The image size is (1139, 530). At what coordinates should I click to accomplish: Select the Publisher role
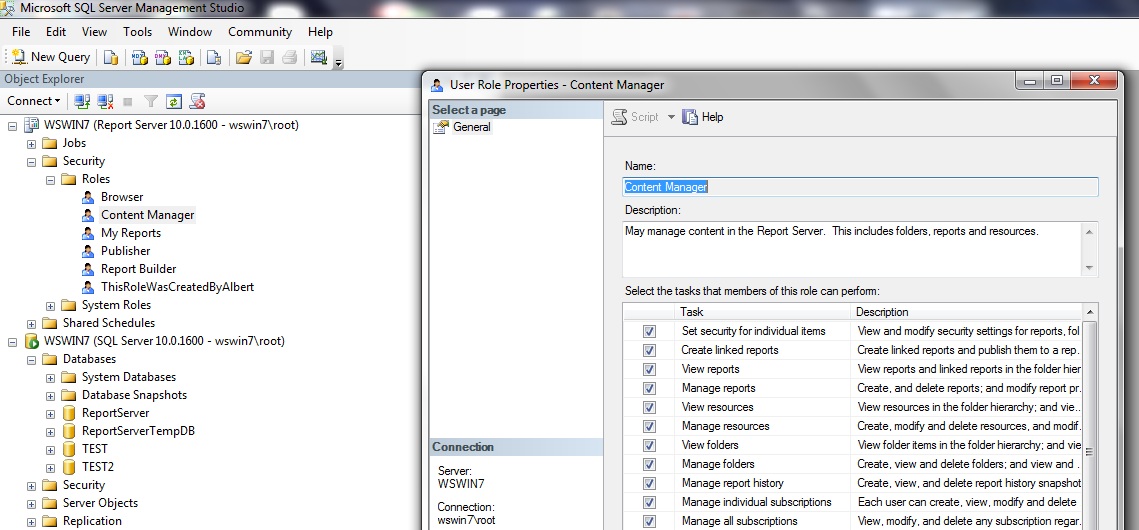(126, 251)
